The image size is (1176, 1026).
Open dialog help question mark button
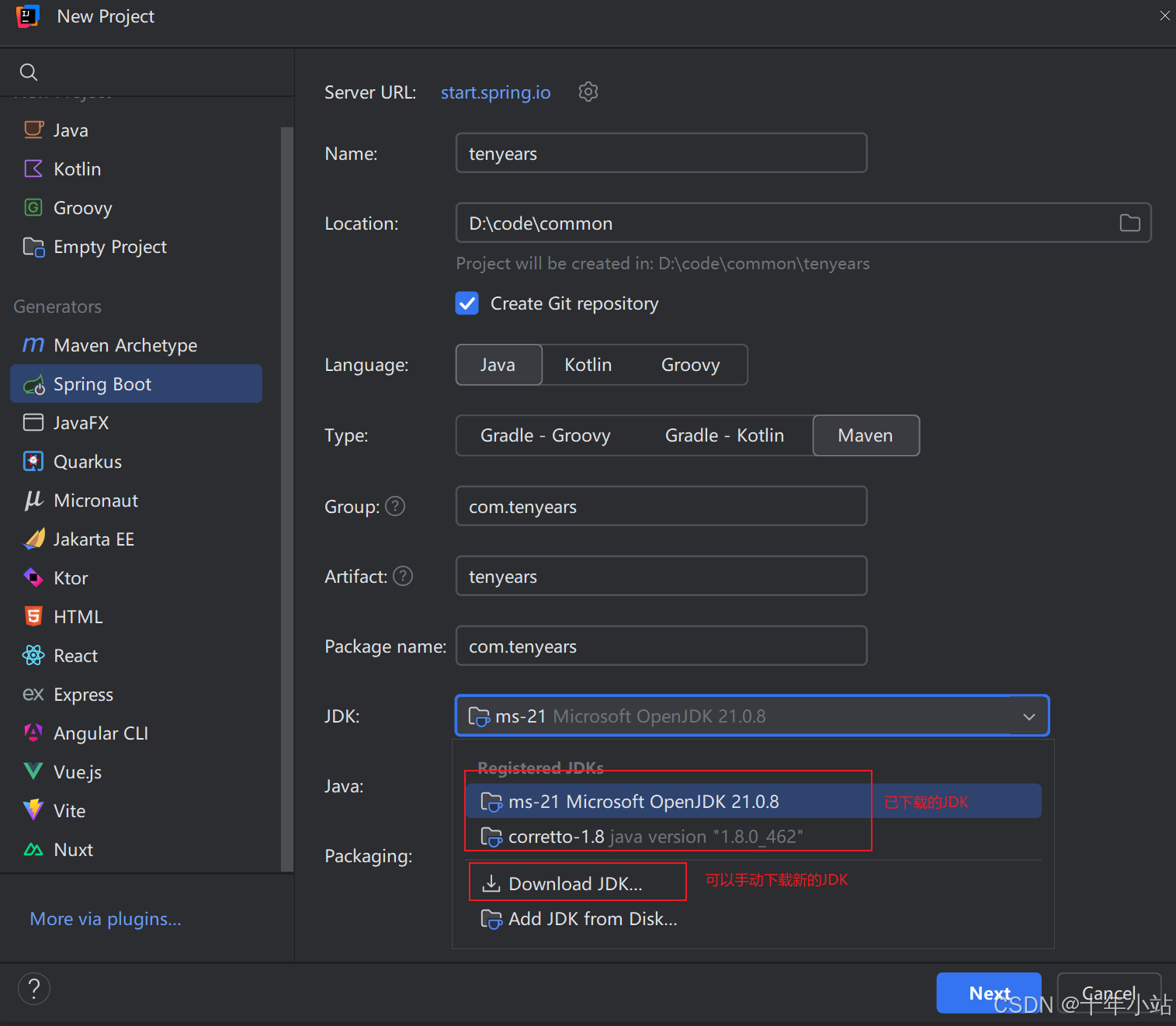tap(34, 989)
